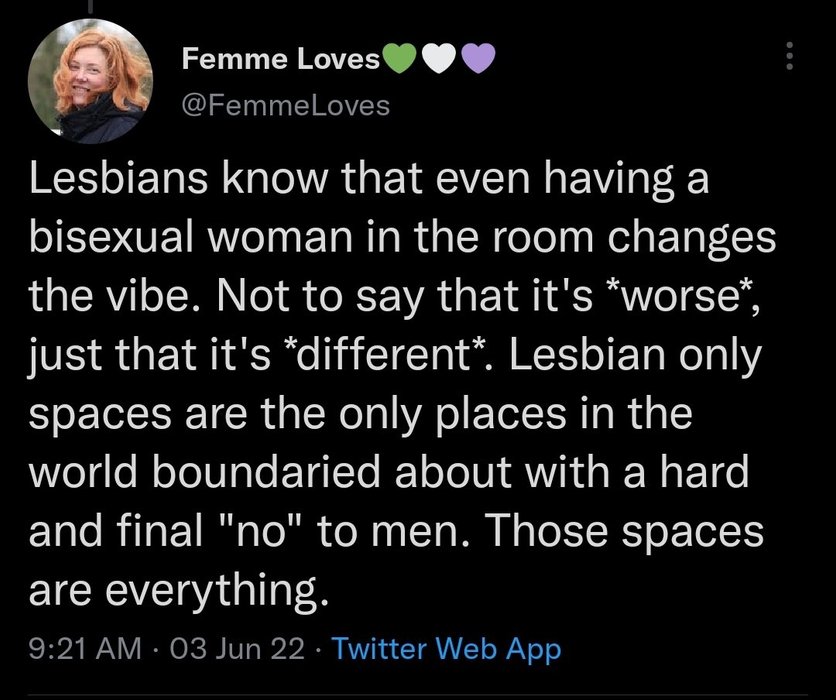Click the green heart emoji in name

pyautogui.click(x=398, y=61)
